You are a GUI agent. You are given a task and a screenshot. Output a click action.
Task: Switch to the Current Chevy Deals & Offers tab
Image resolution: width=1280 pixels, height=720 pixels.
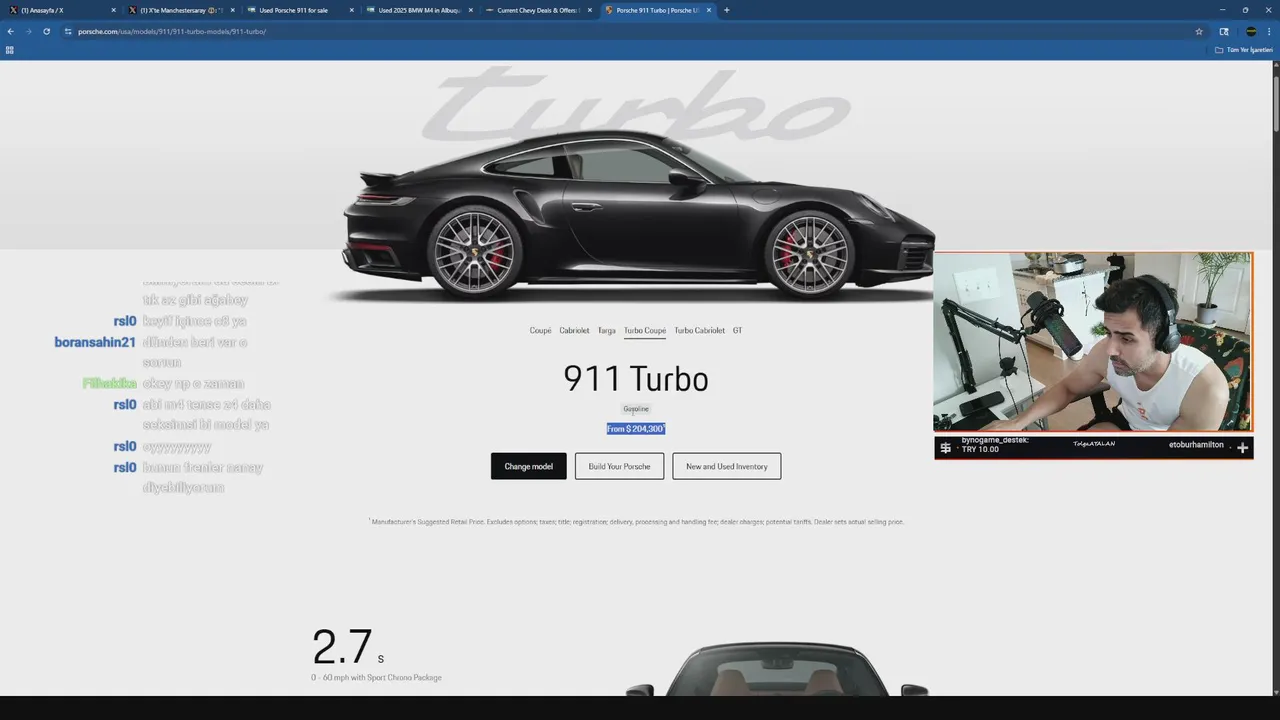538,10
